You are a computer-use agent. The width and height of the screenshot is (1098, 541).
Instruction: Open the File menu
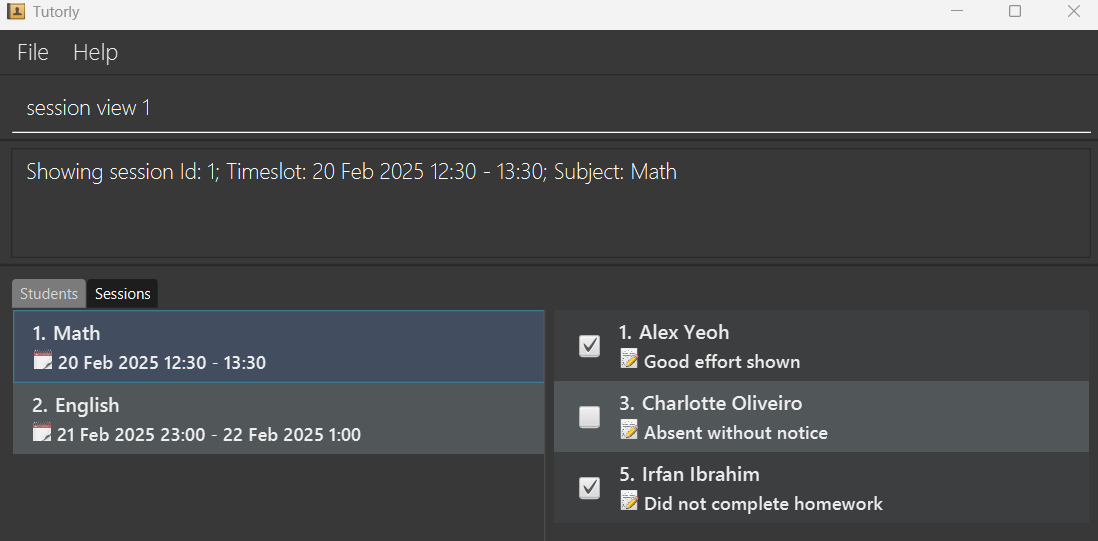33,52
